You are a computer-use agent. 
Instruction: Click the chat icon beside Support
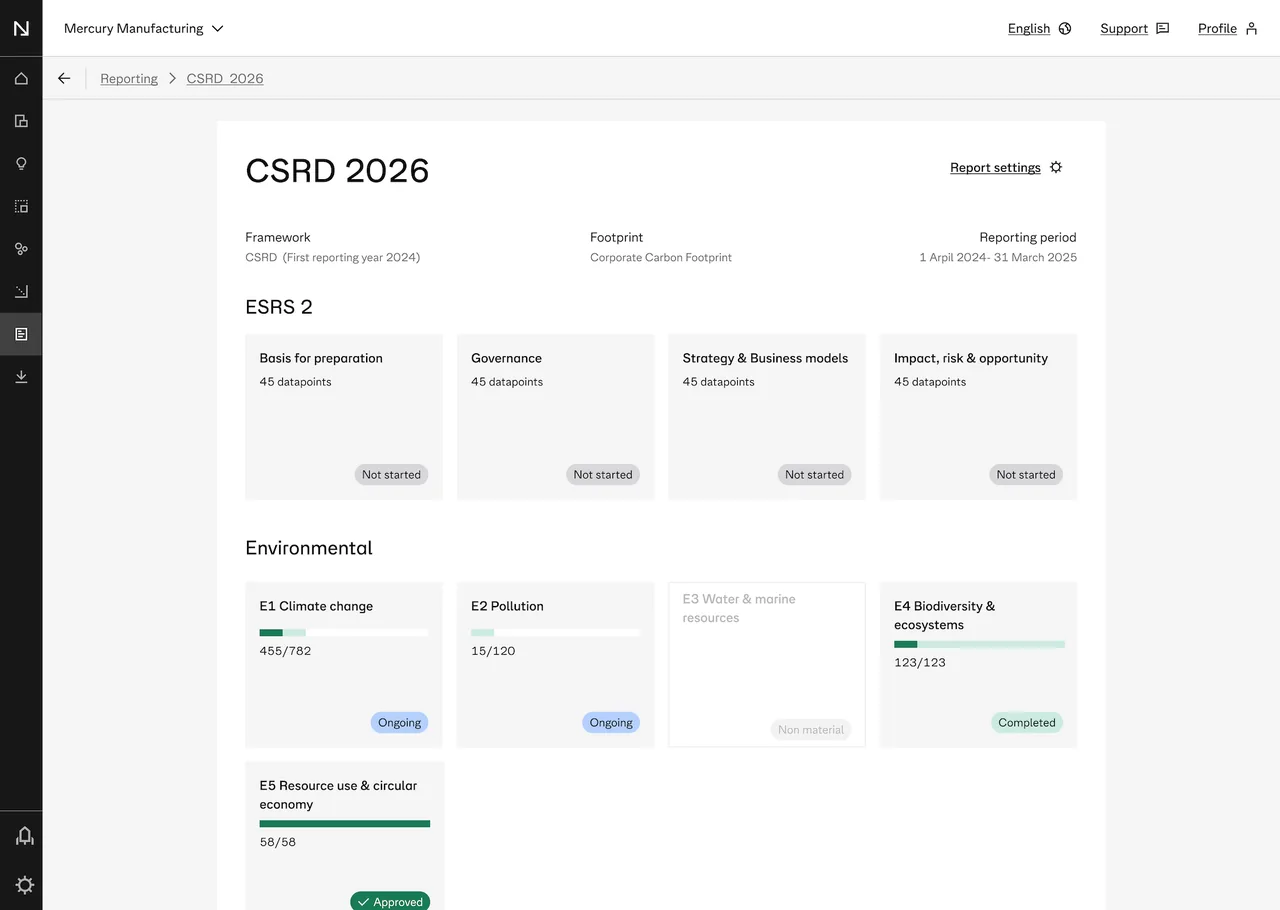[x=1162, y=29]
